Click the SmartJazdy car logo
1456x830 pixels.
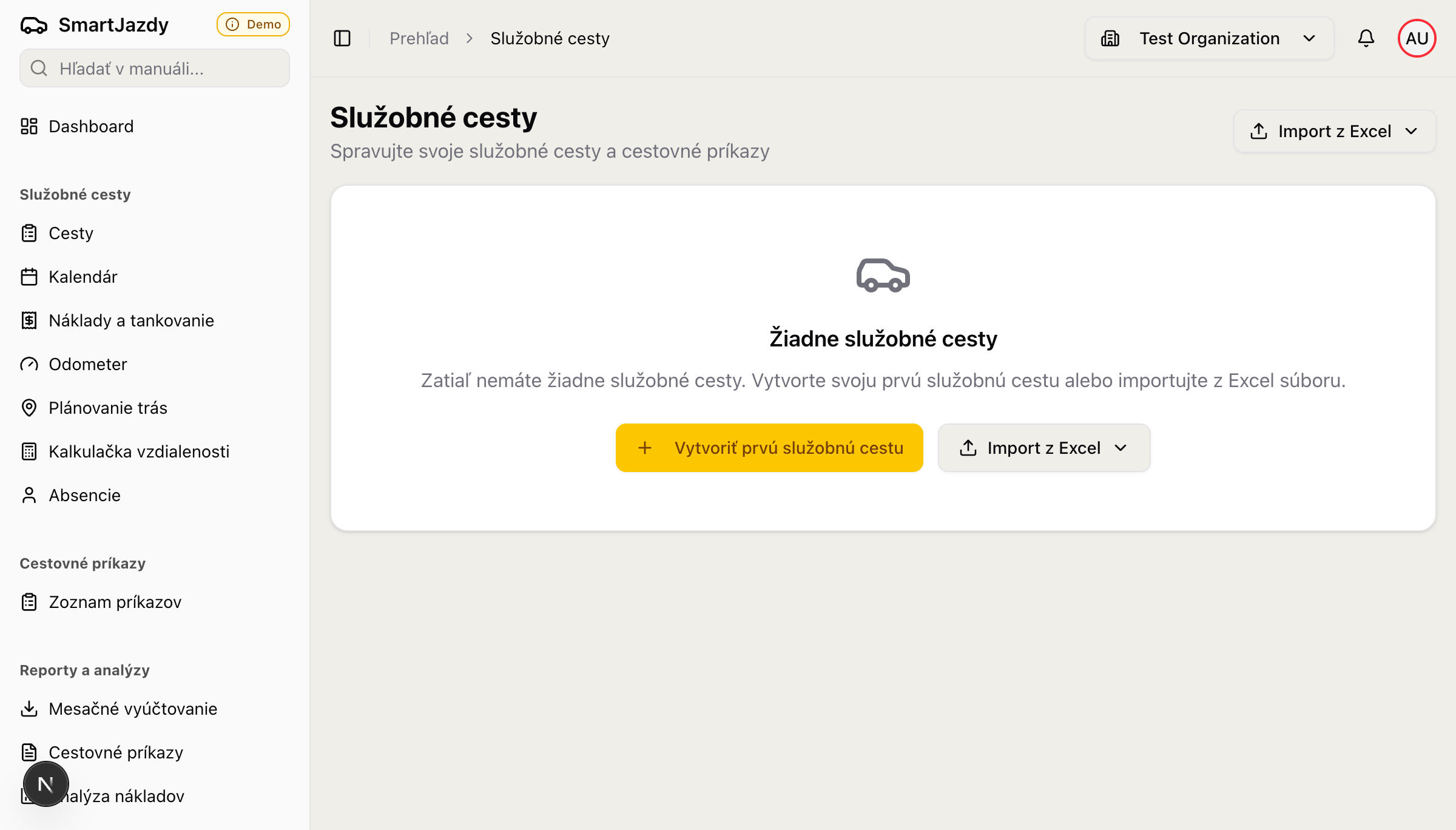coord(34,25)
